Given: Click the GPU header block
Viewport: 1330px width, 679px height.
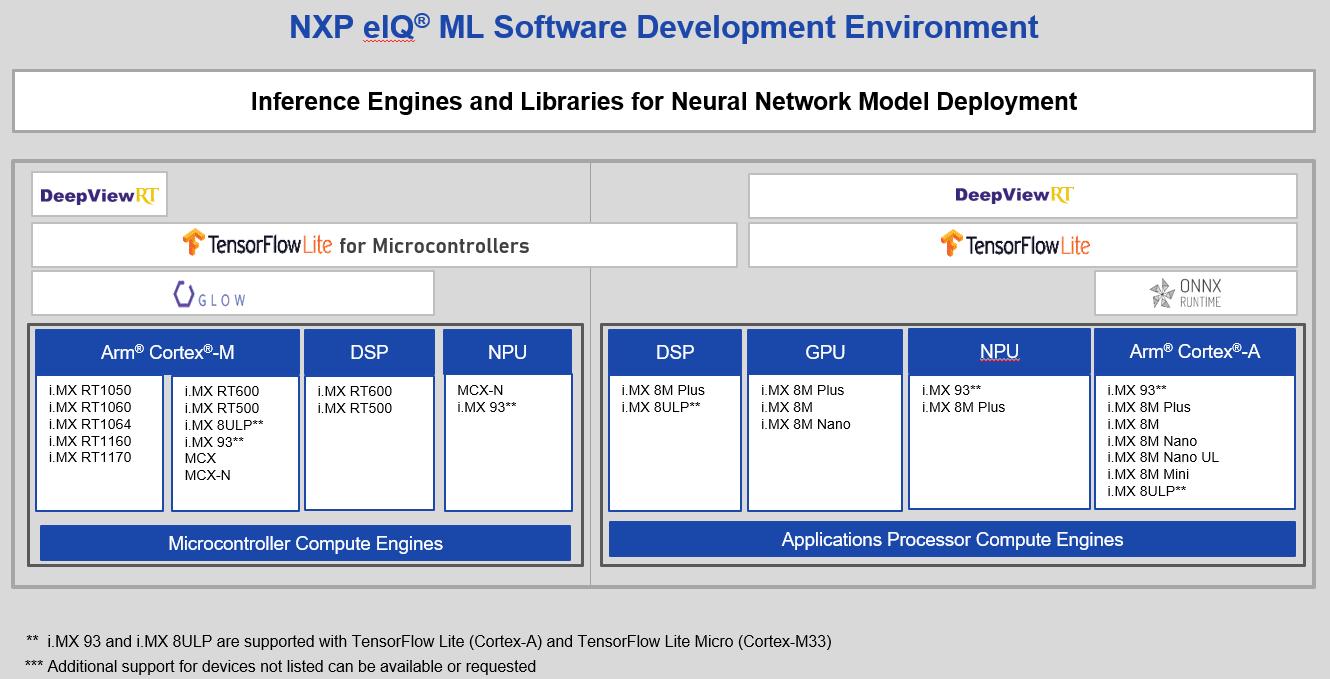Looking at the screenshot, I should click(x=824, y=351).
